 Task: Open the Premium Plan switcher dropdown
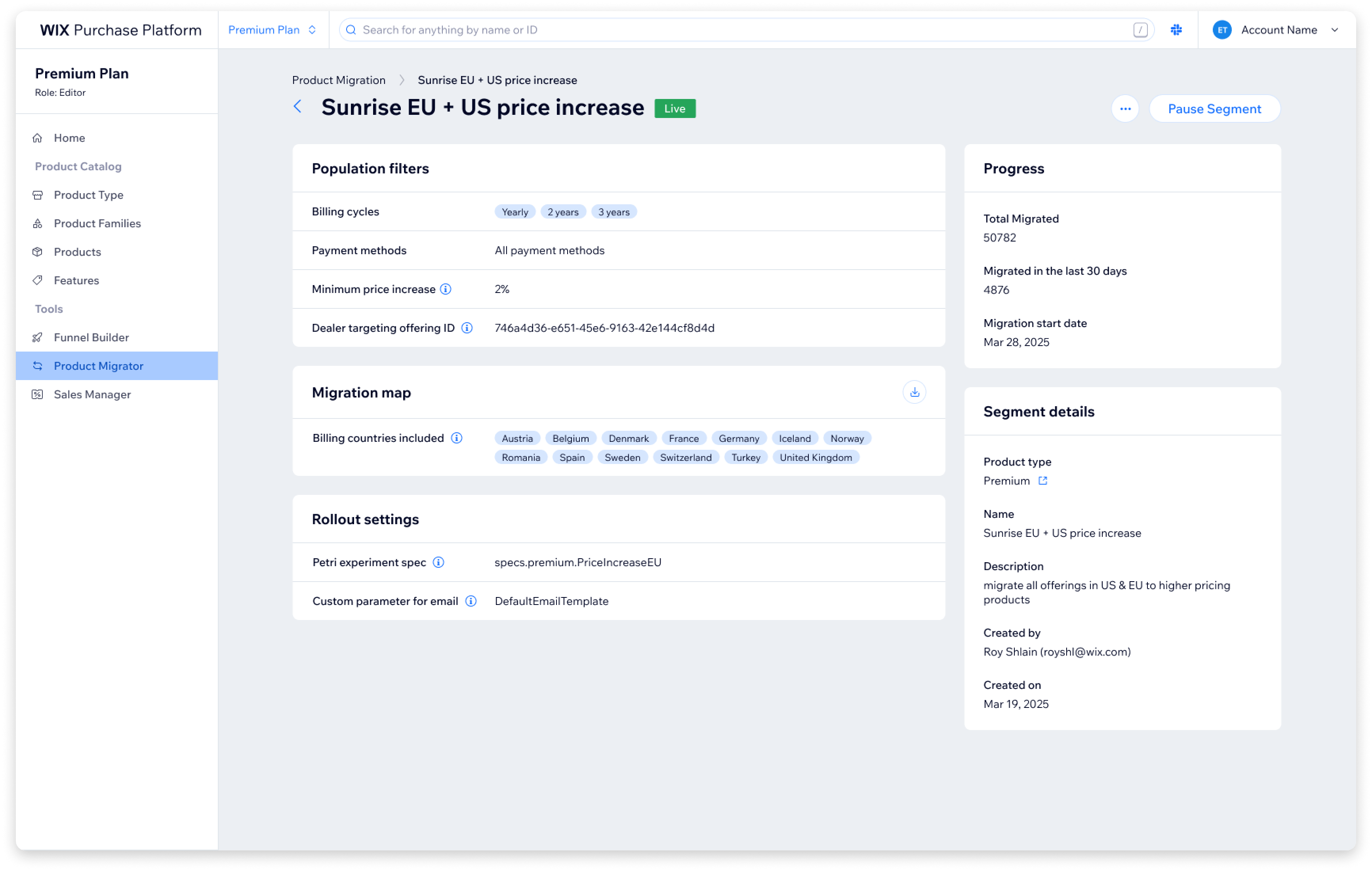(272, 30)
